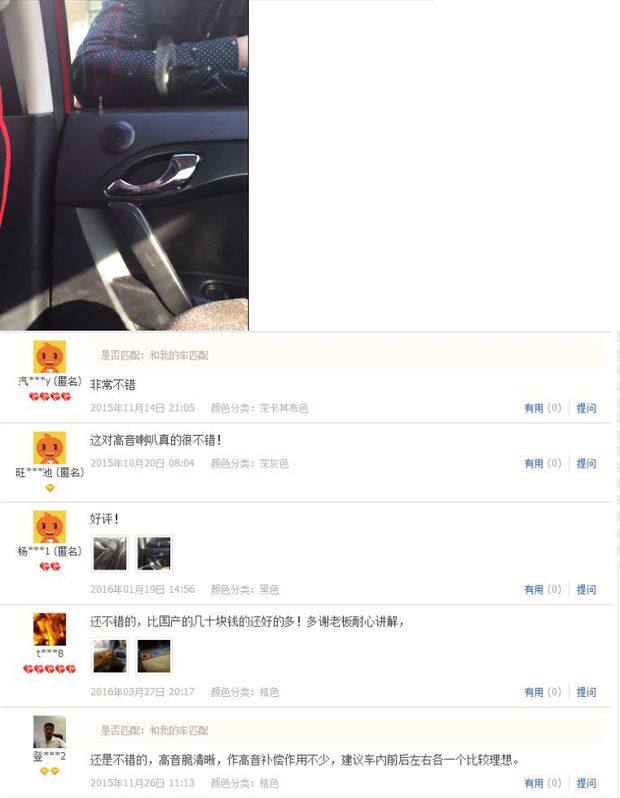620x798 pixels.
Task: Click 提问 on the 2016年01月19日 review
Action: (586, 589)
